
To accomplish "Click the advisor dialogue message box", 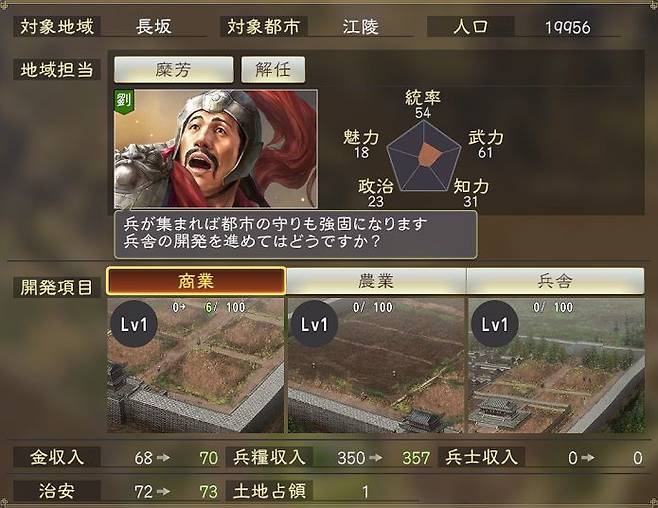I will pyautogui.click(x=295, y=234).
